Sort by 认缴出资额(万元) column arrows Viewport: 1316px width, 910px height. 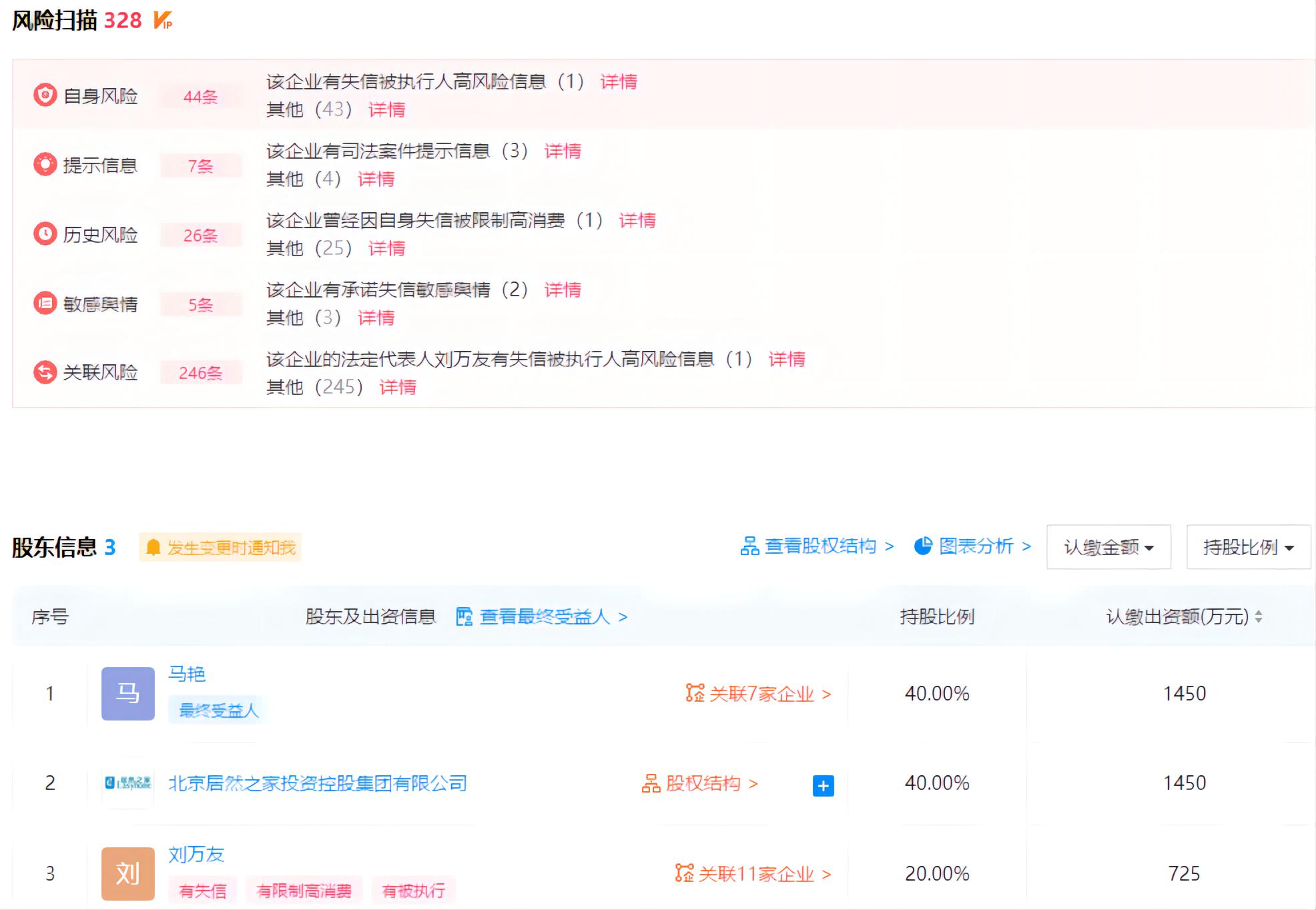[x=1259, y=616]
